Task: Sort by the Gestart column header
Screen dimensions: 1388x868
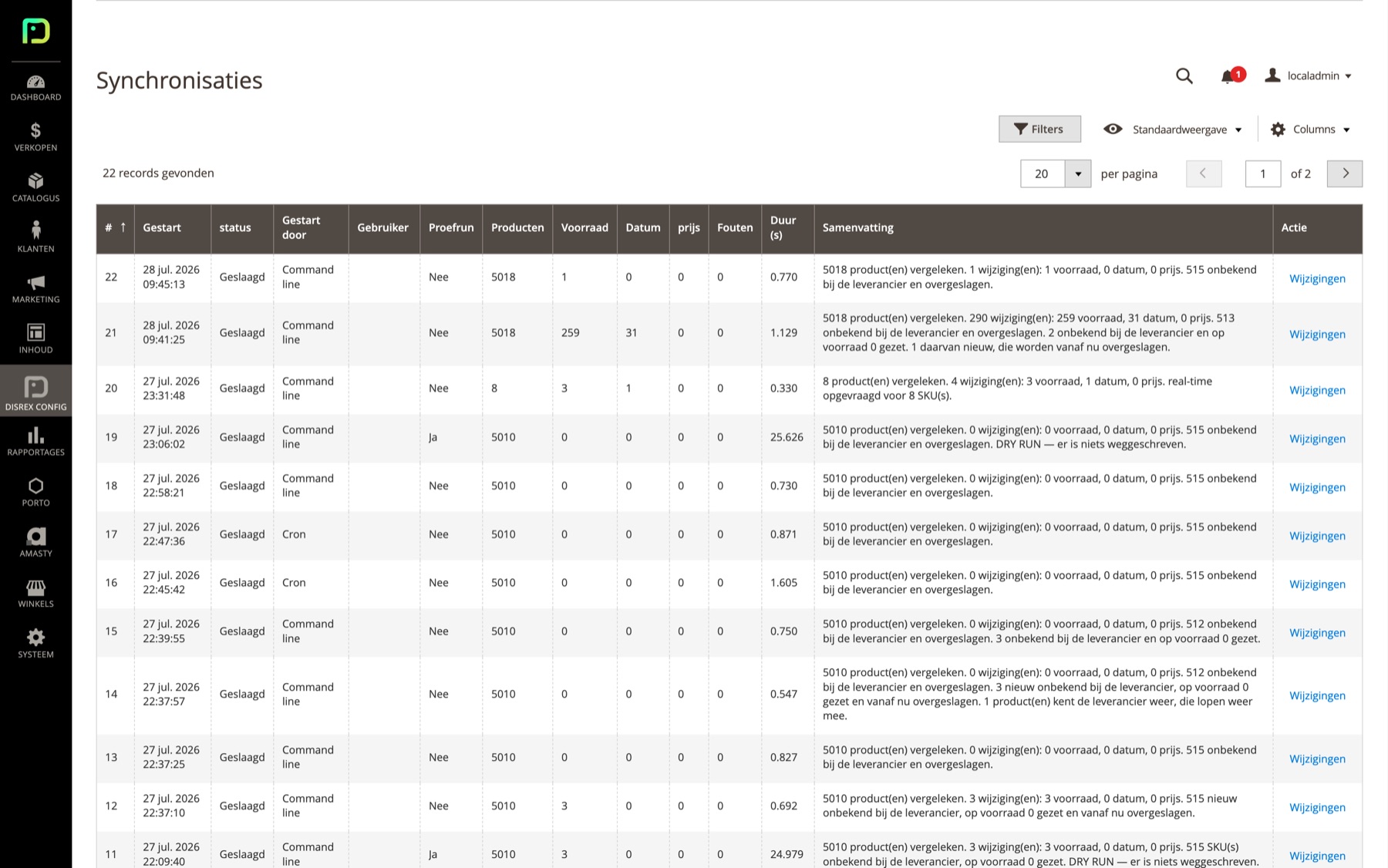Action: pos(173,227)
